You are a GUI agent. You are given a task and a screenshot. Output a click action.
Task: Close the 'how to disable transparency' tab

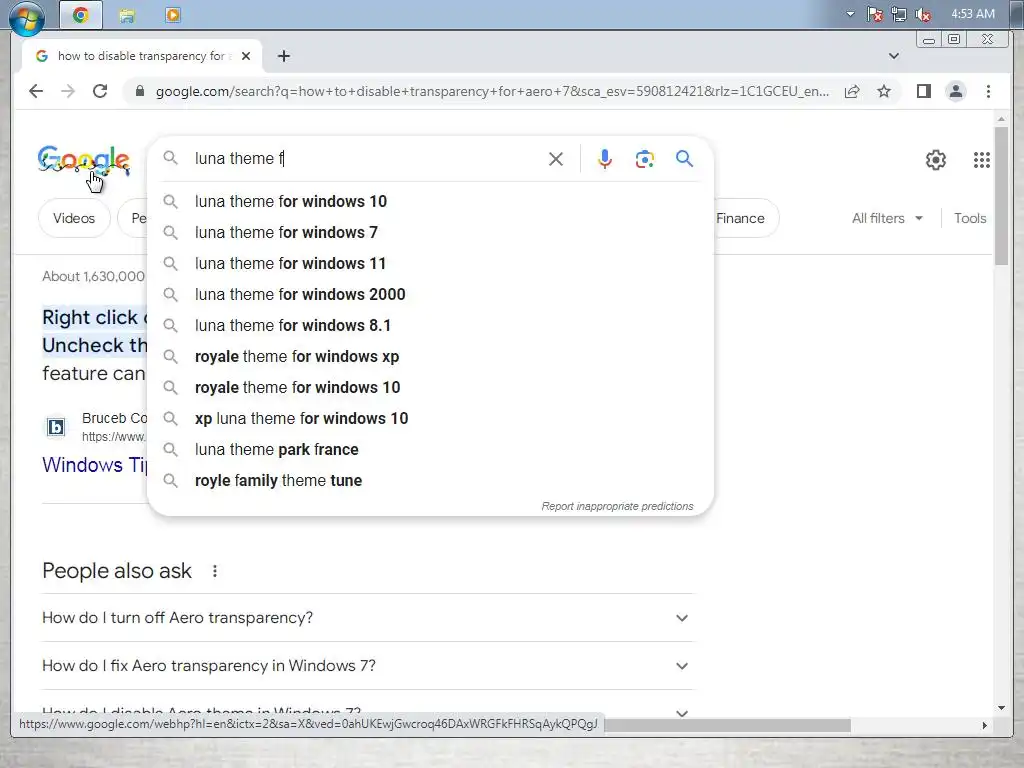tap(246, 56)
